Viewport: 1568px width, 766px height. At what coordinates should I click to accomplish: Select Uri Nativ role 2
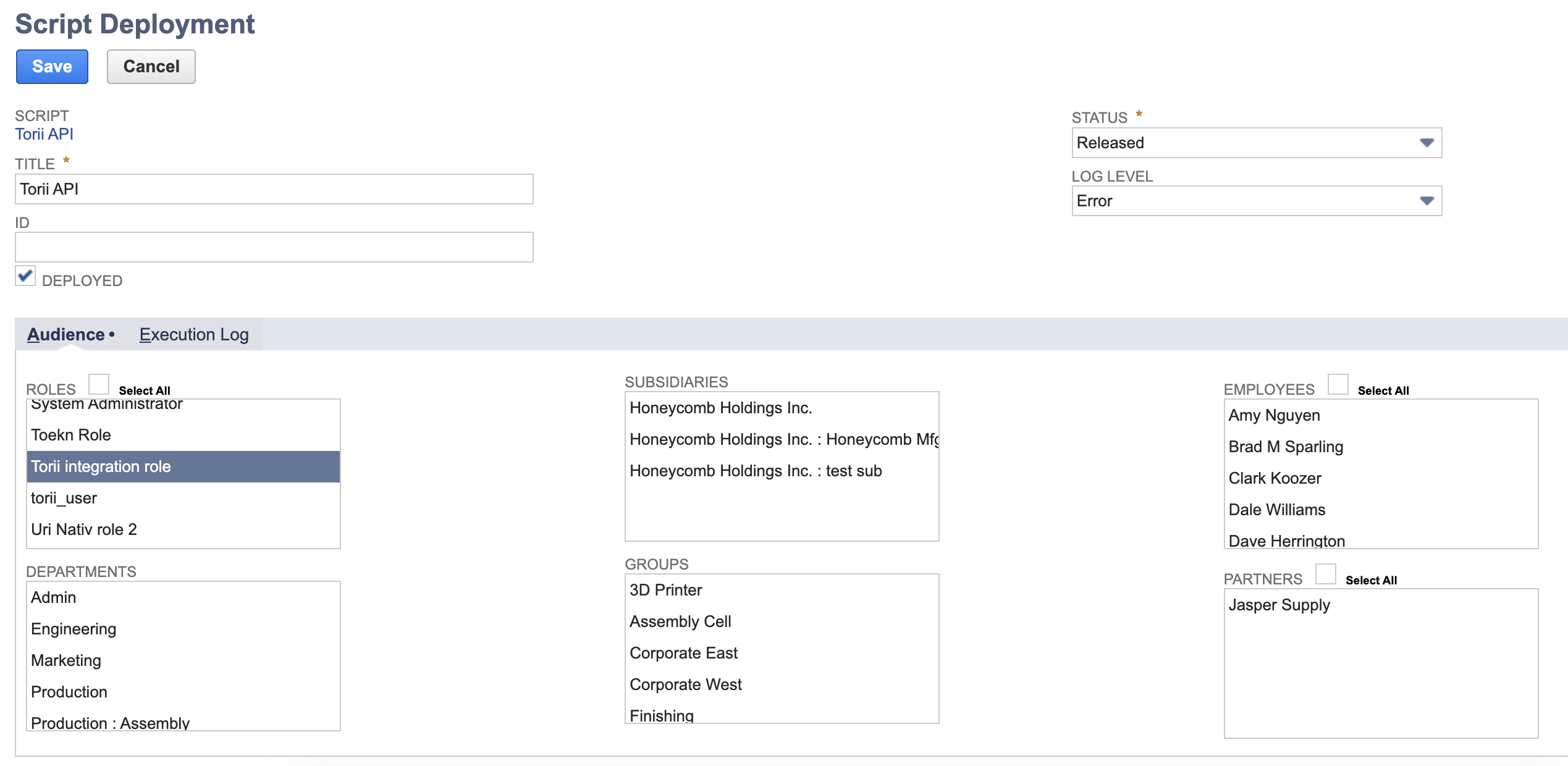[183, 529]
